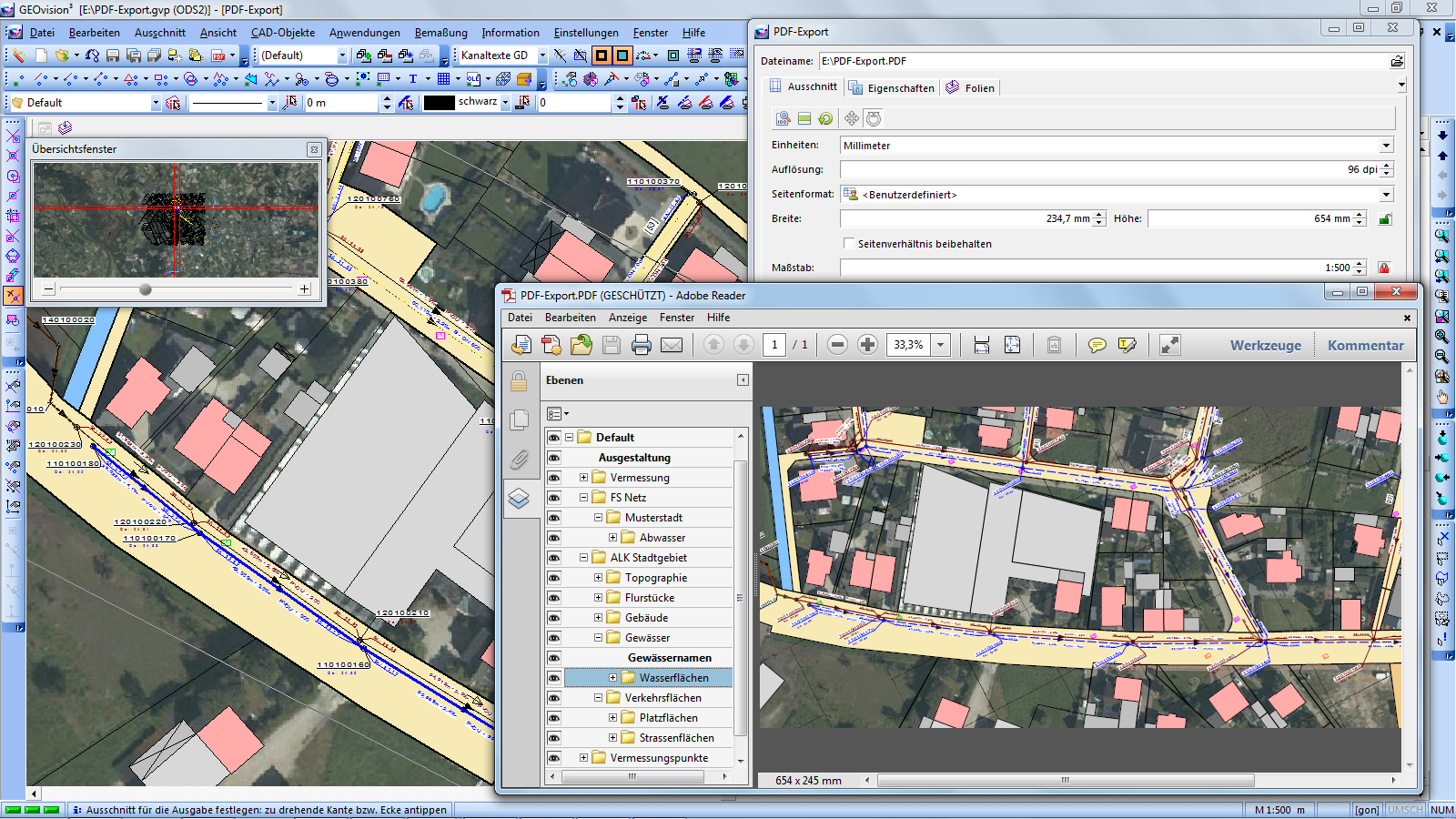Collapse the FS Netz layer folder
This screenshot has width=1456, height=819.
[x=583, y=498]
